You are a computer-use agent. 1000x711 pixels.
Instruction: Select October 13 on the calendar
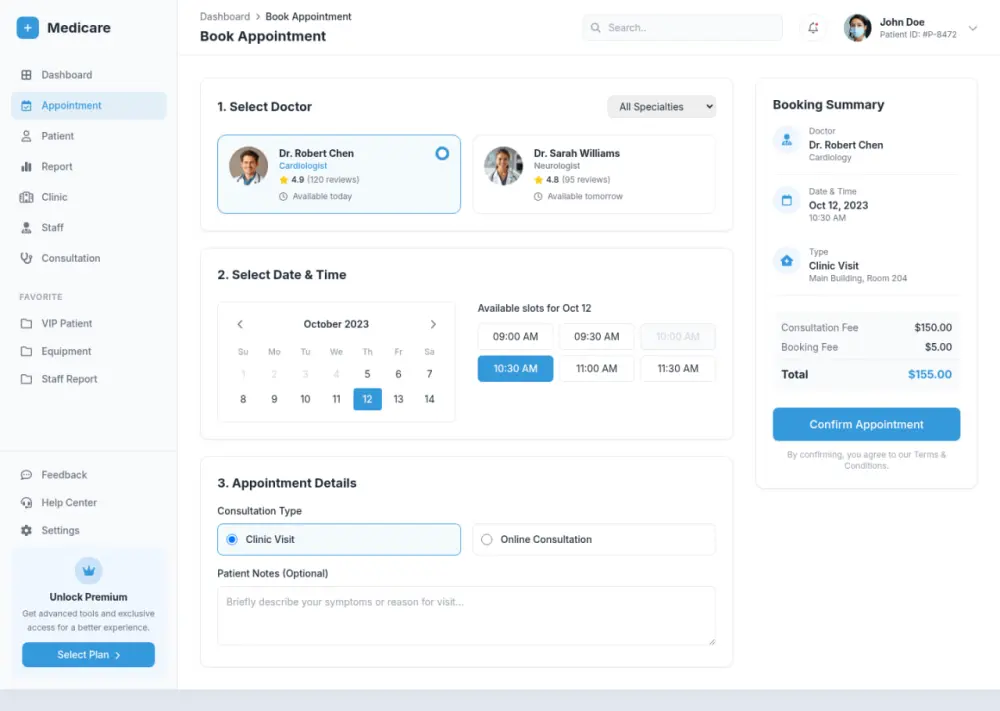pyautogui.click(x=398, y=399)
